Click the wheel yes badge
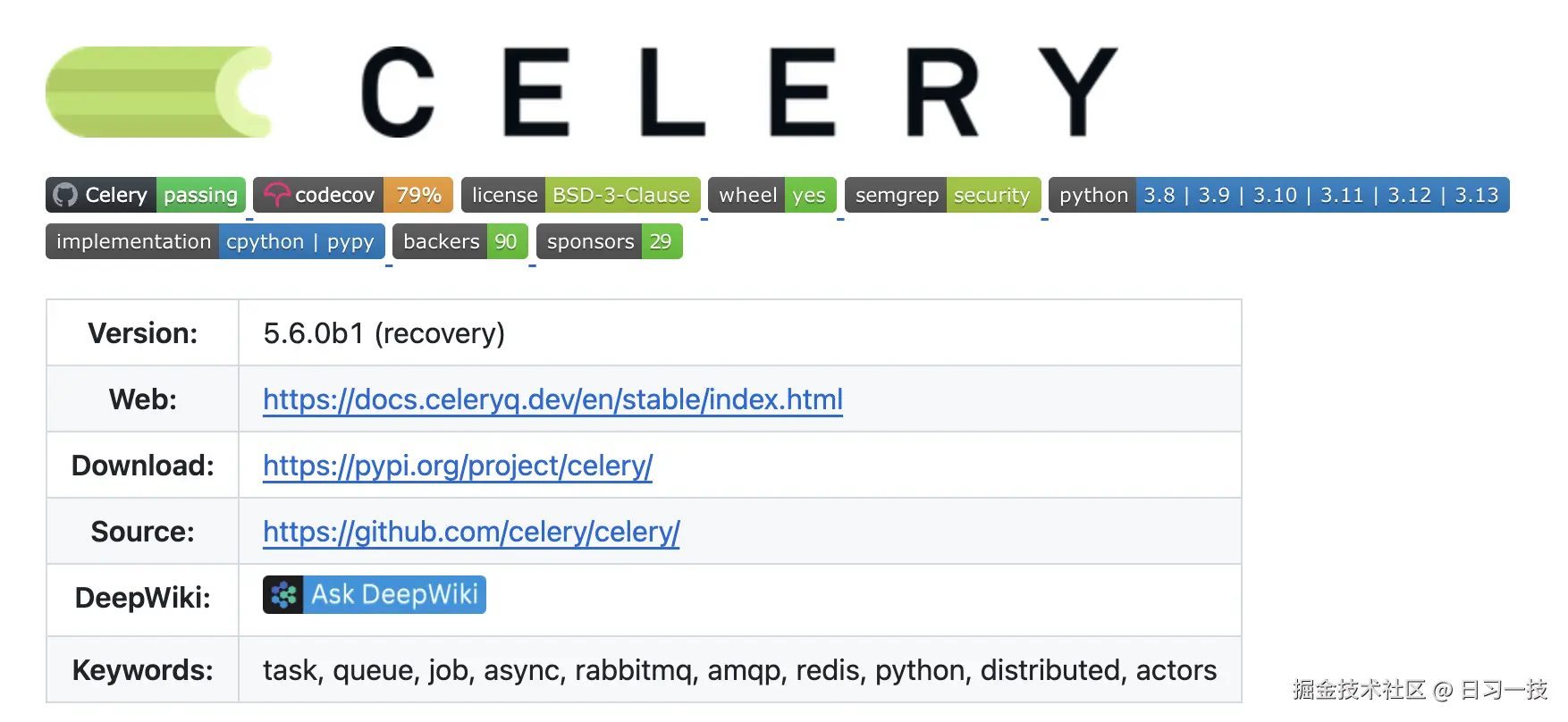 (x=772, y=195)
